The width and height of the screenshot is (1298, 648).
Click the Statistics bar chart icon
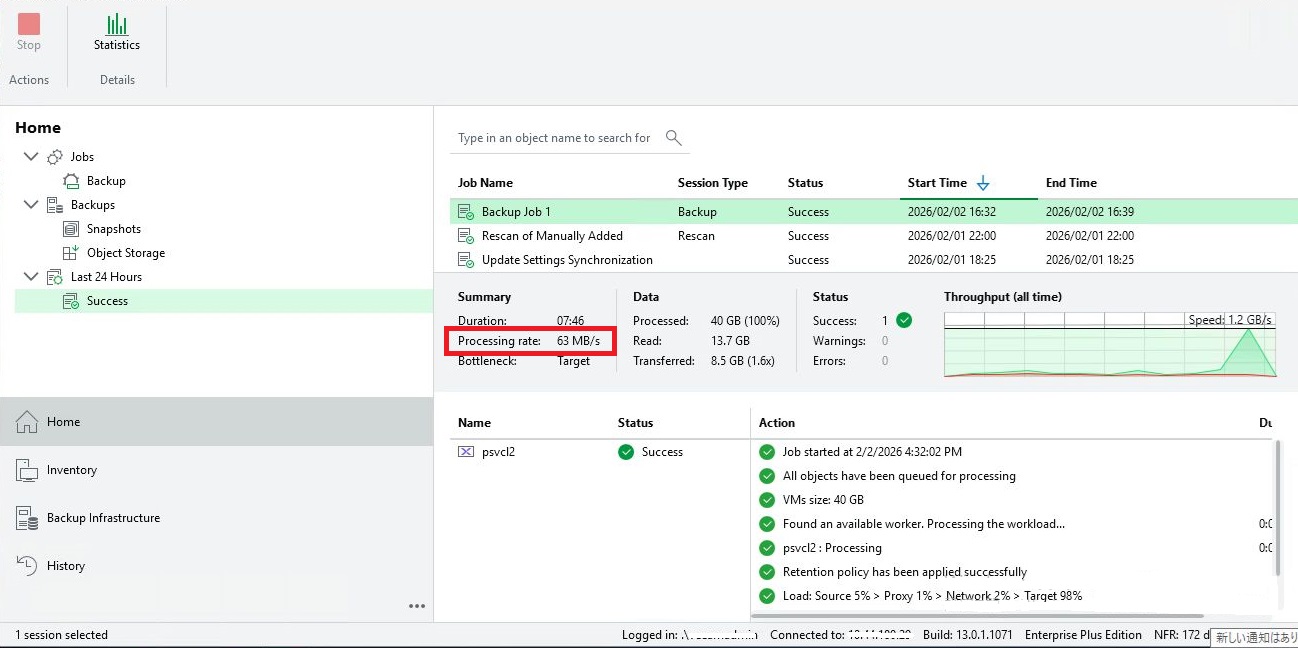pos(117,24)
